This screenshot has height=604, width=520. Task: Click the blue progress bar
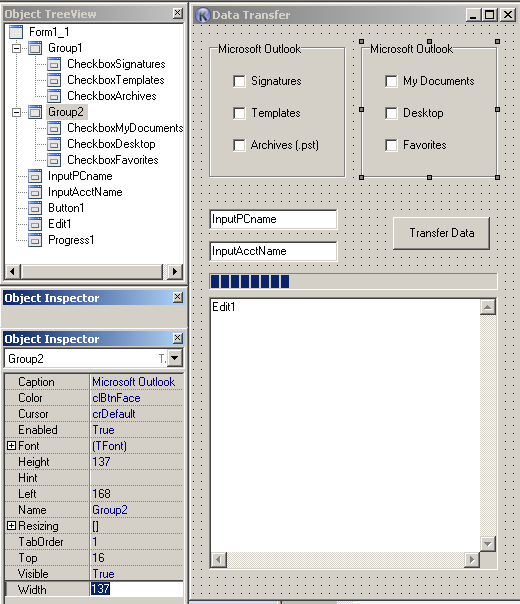[353, 281]
